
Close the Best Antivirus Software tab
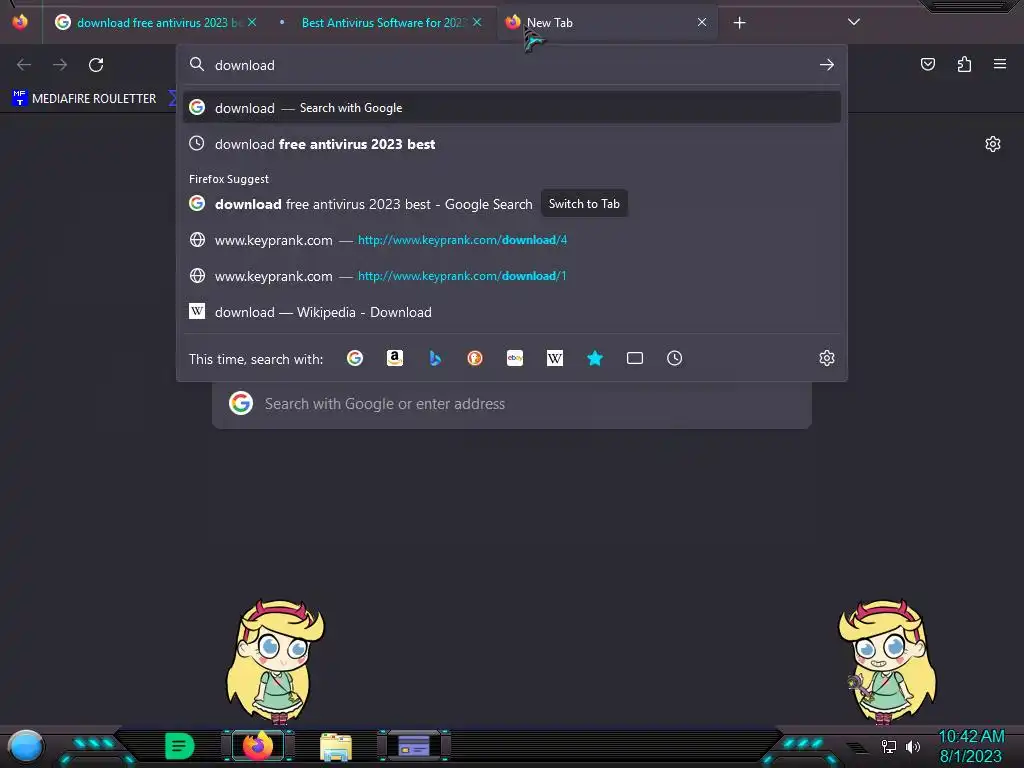click(477, 22)
